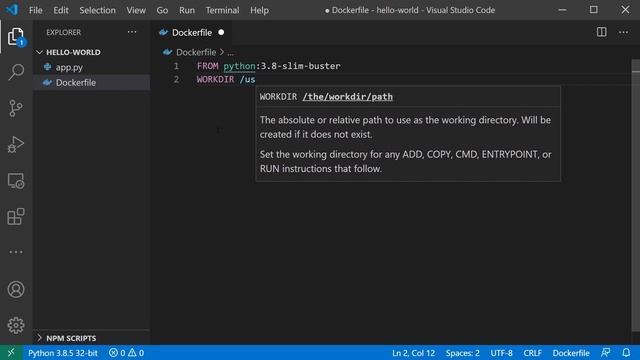
Task: Open the Run and Debug view
Action: pos(16,144)
